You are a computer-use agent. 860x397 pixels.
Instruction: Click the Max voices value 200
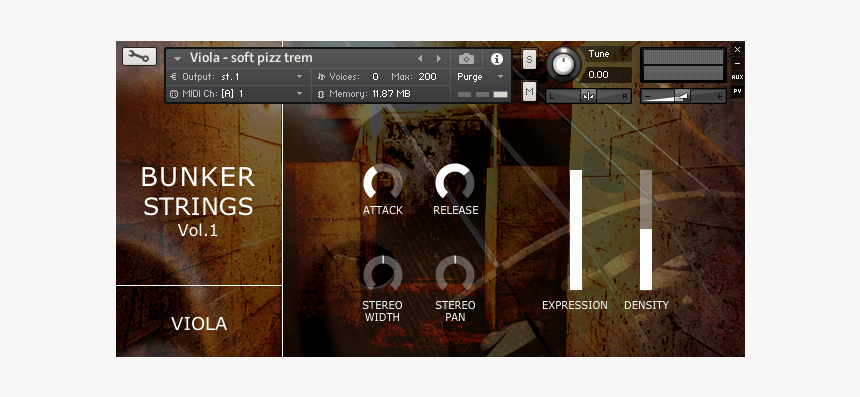tap(427, 77)
